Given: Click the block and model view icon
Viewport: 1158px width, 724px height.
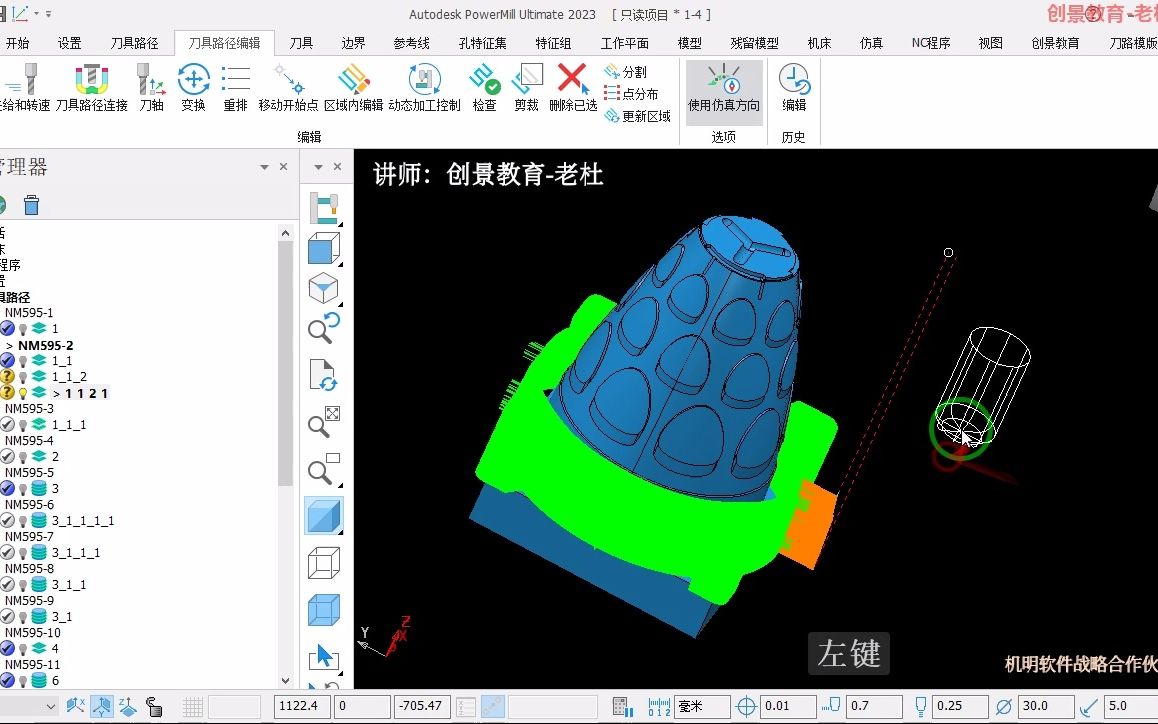Looking at the screenshot, I should [x=323, y=208].
